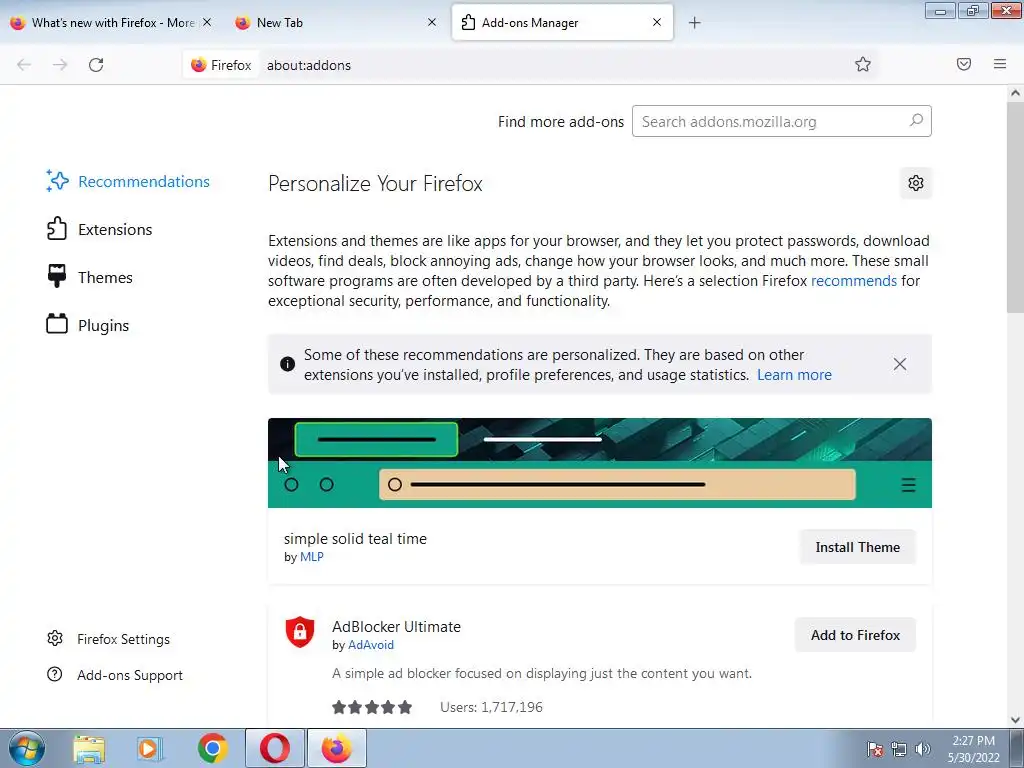This screenshot has width=1024, height=768.
Task: Open Windows Explorer from taskbar
Action: pyautogui.click(x=89, y=748)
